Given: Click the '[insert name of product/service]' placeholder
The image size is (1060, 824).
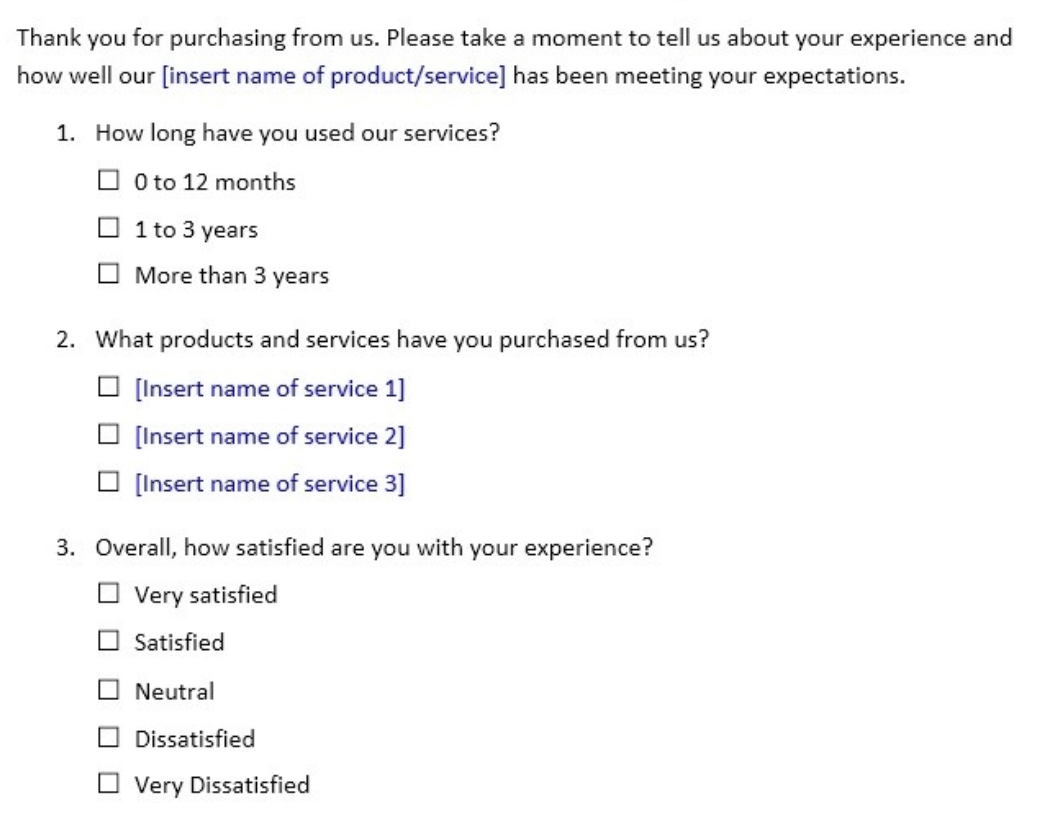Looking at the screenshot, I should coord(333,76).
